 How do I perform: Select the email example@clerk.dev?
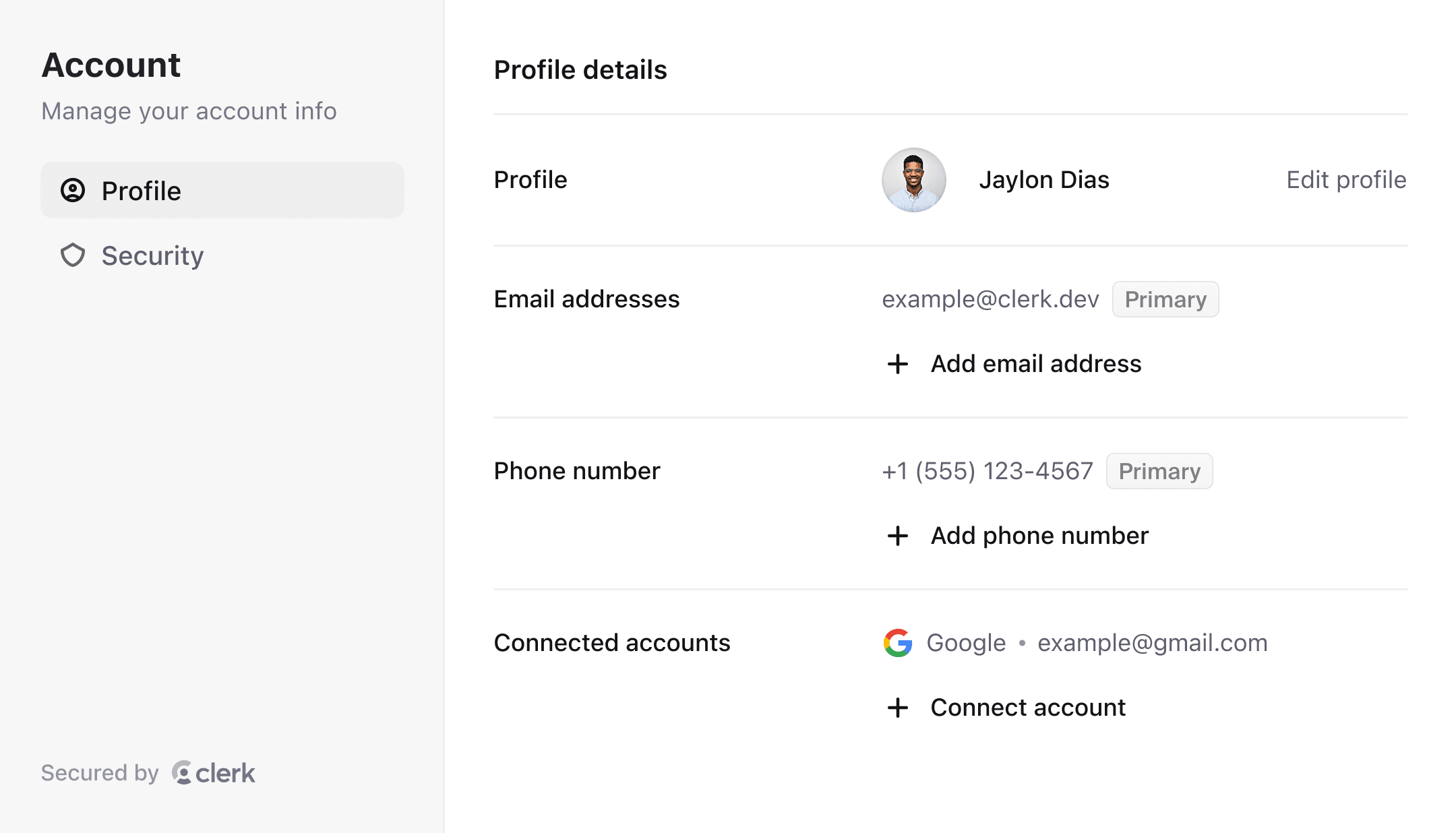(x=991, y=299)
